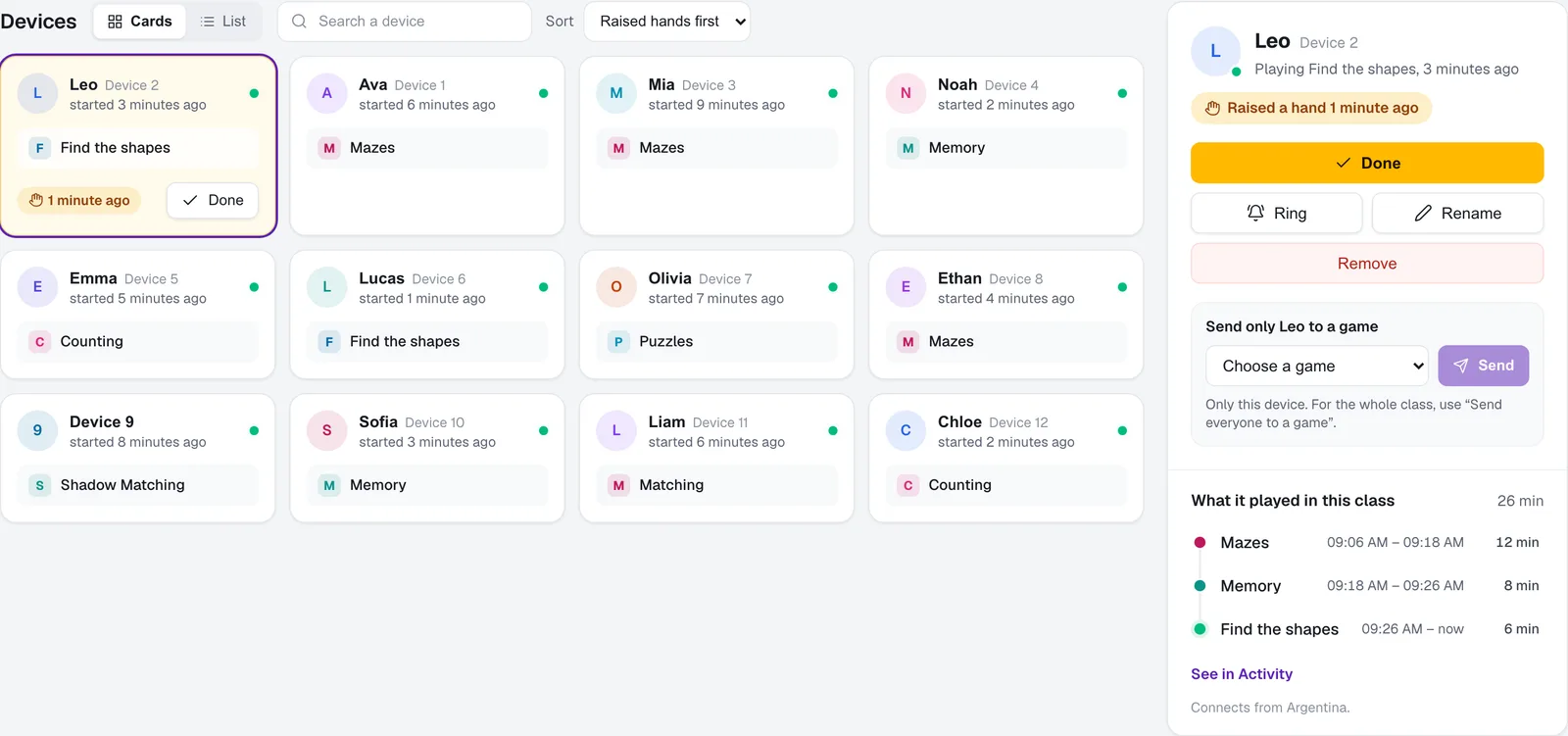Click Leo's L avatar on device card
The height and width of the screenshot is (736, 1568).
38,93
